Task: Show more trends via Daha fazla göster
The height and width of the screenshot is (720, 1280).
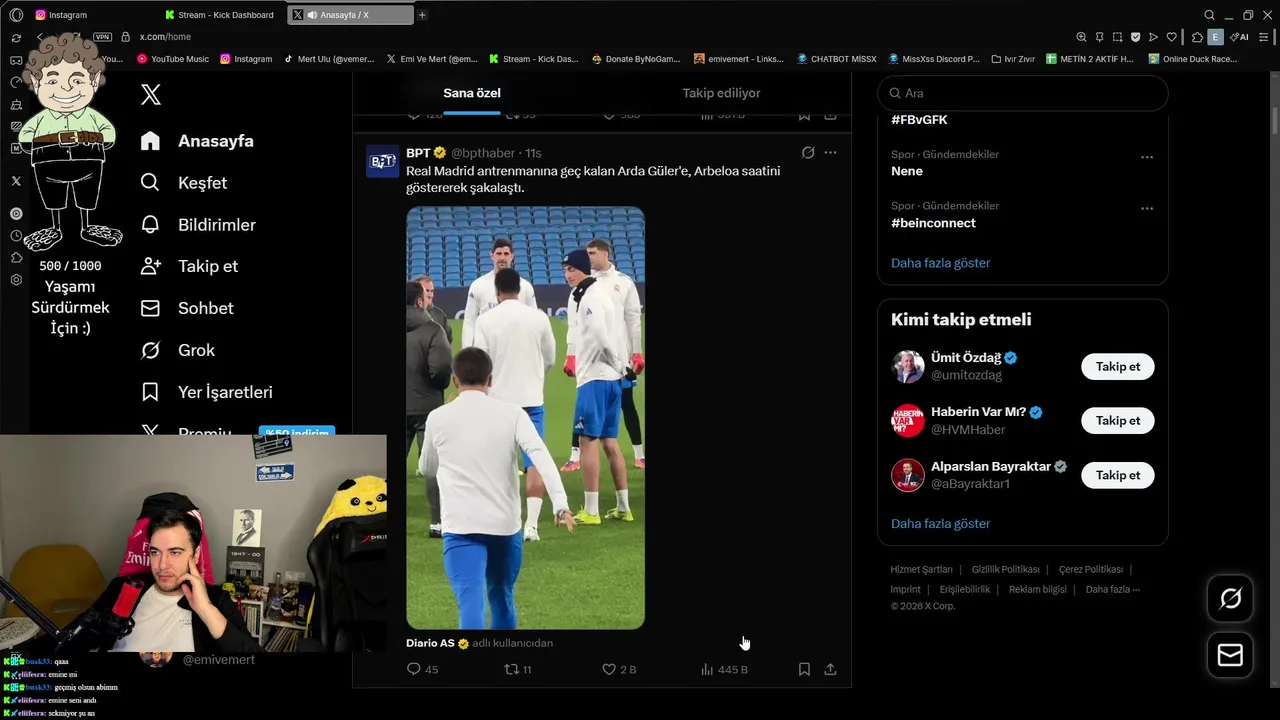Action: (x=940, y=263)
